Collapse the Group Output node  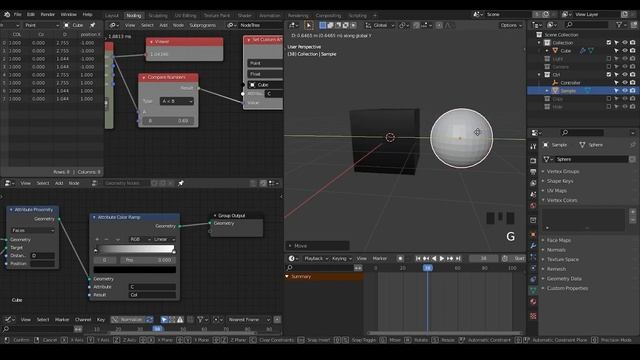click(215, 216)
